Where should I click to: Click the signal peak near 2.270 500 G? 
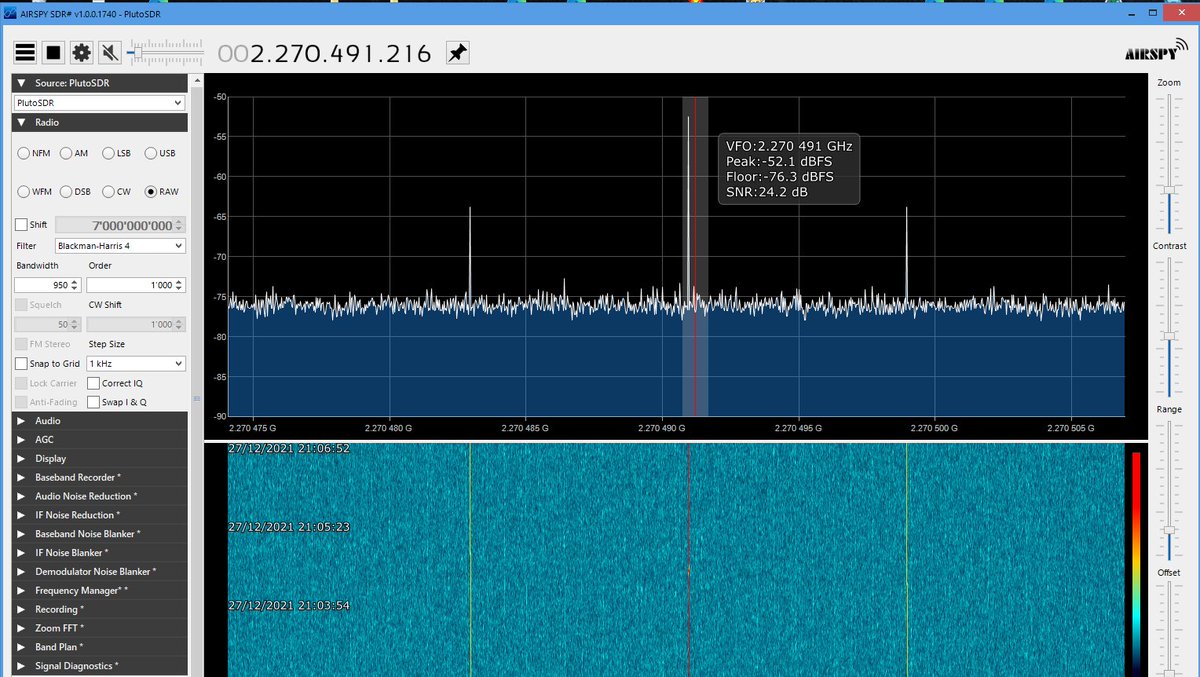[906, 252]
